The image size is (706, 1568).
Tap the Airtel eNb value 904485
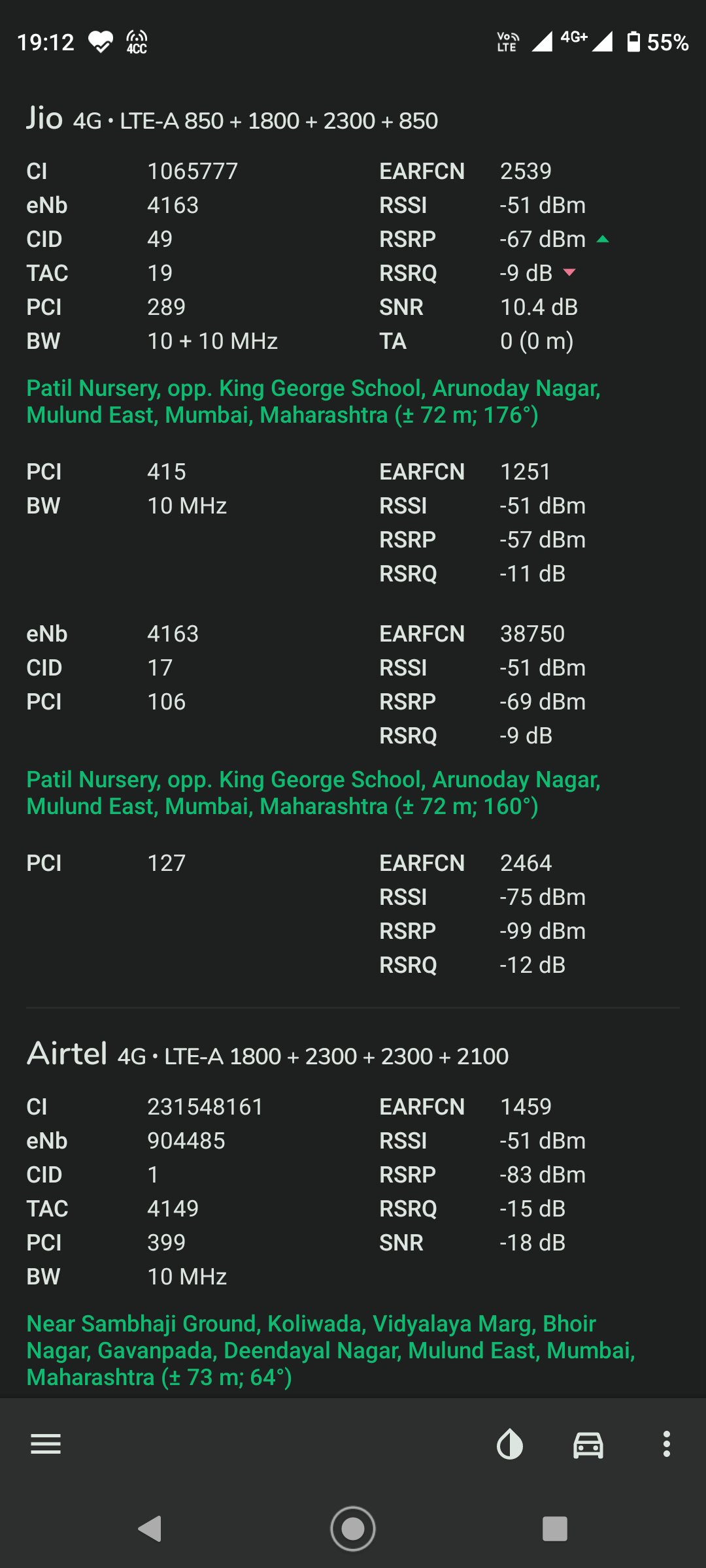coord(186,1141)
